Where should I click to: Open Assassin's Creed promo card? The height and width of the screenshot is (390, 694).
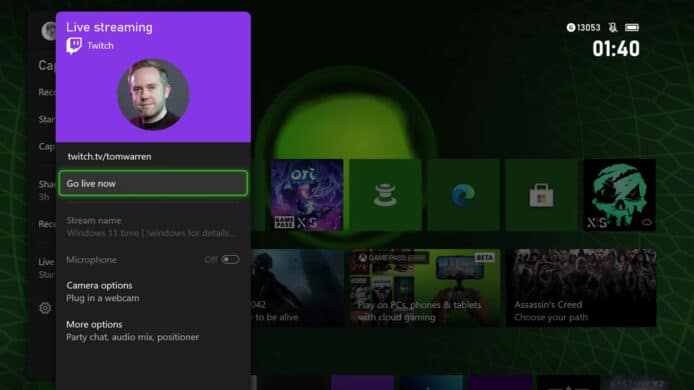click(x=581, y=288)
